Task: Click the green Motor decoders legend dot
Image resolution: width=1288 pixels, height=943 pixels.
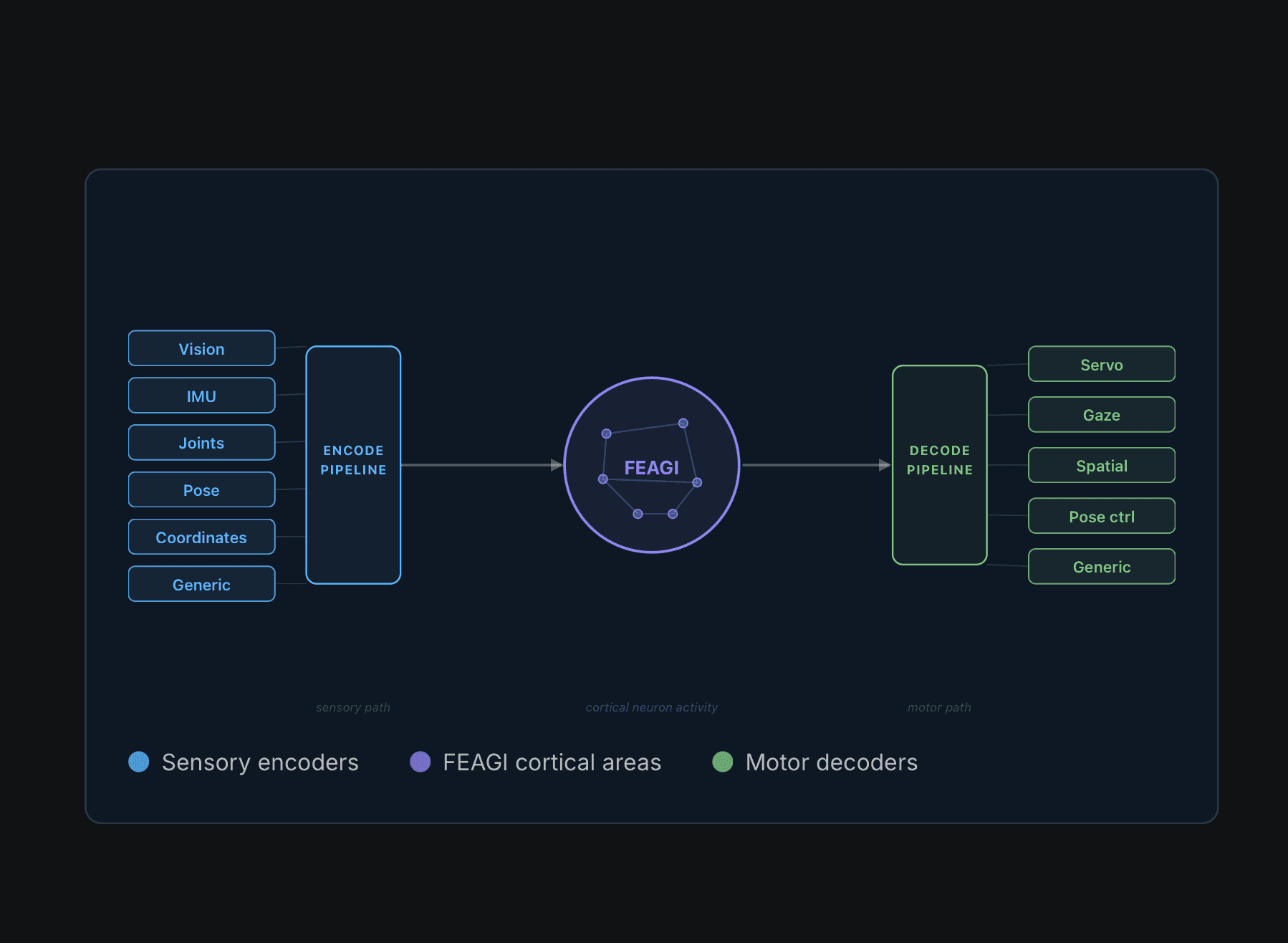Action: [723, 762]
